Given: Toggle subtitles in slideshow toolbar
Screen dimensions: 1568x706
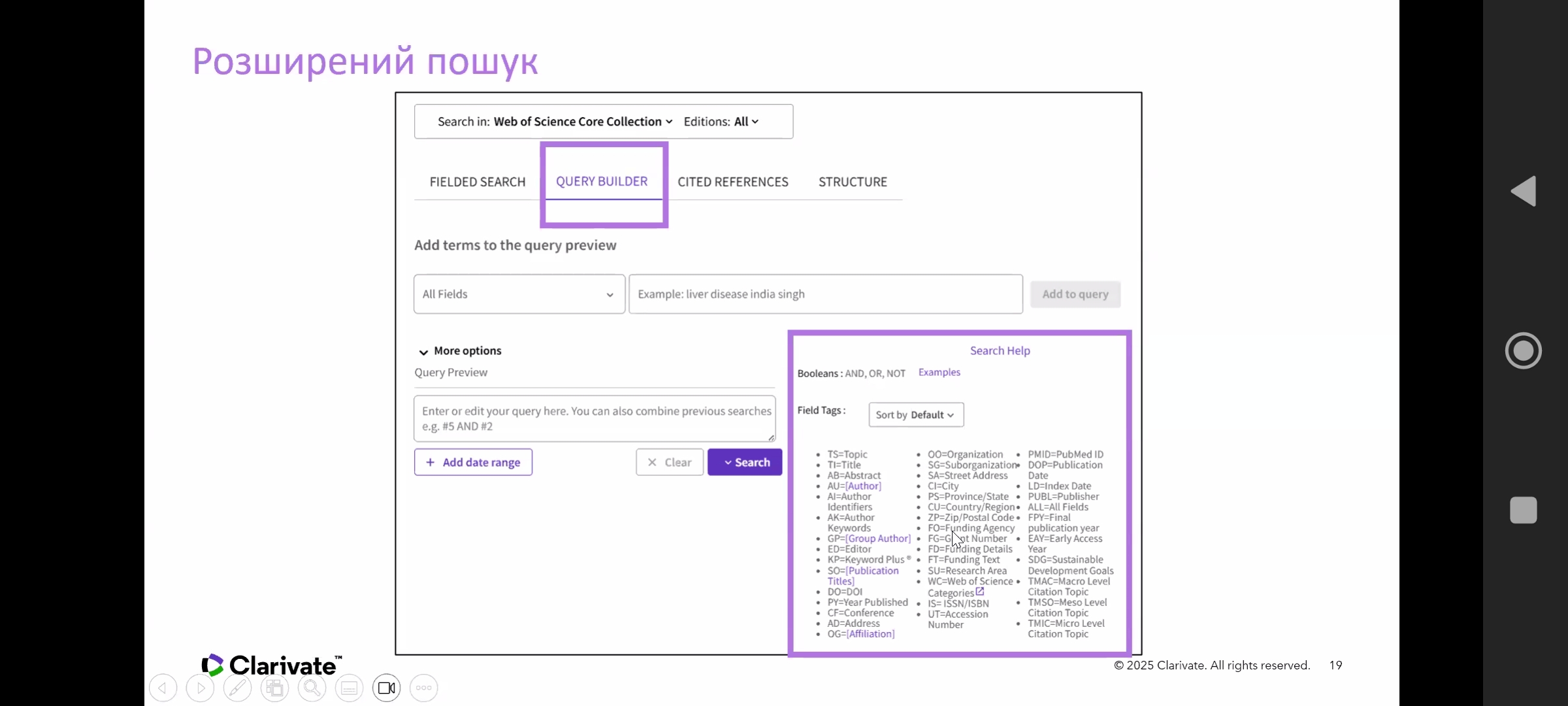Looking at the screenshot, I should click(x=349, y=688).
